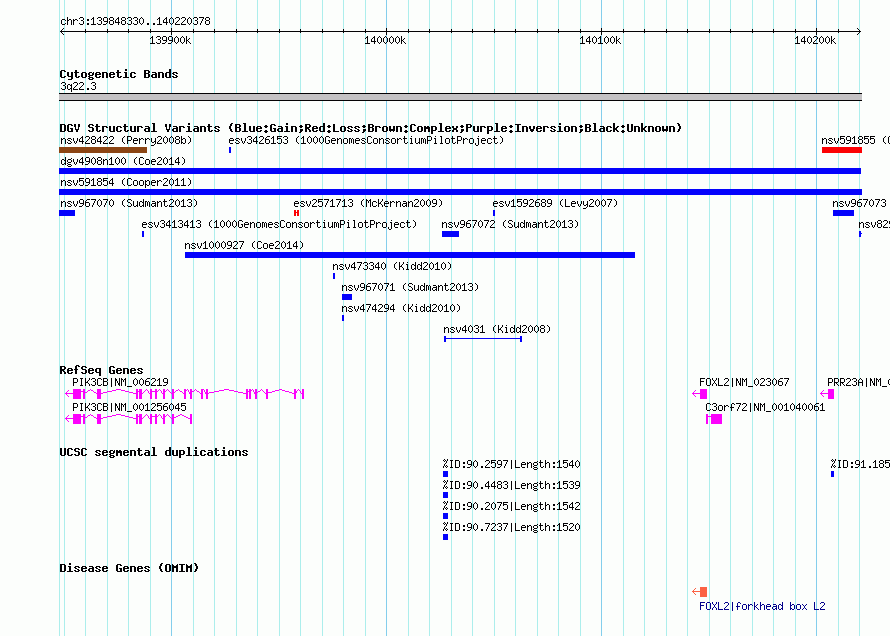This screenshot has height=636, width=890.
Task: Click the esv3426153 (1000GenomesConsortiumPilotProject) label
Action: (366, 140)
